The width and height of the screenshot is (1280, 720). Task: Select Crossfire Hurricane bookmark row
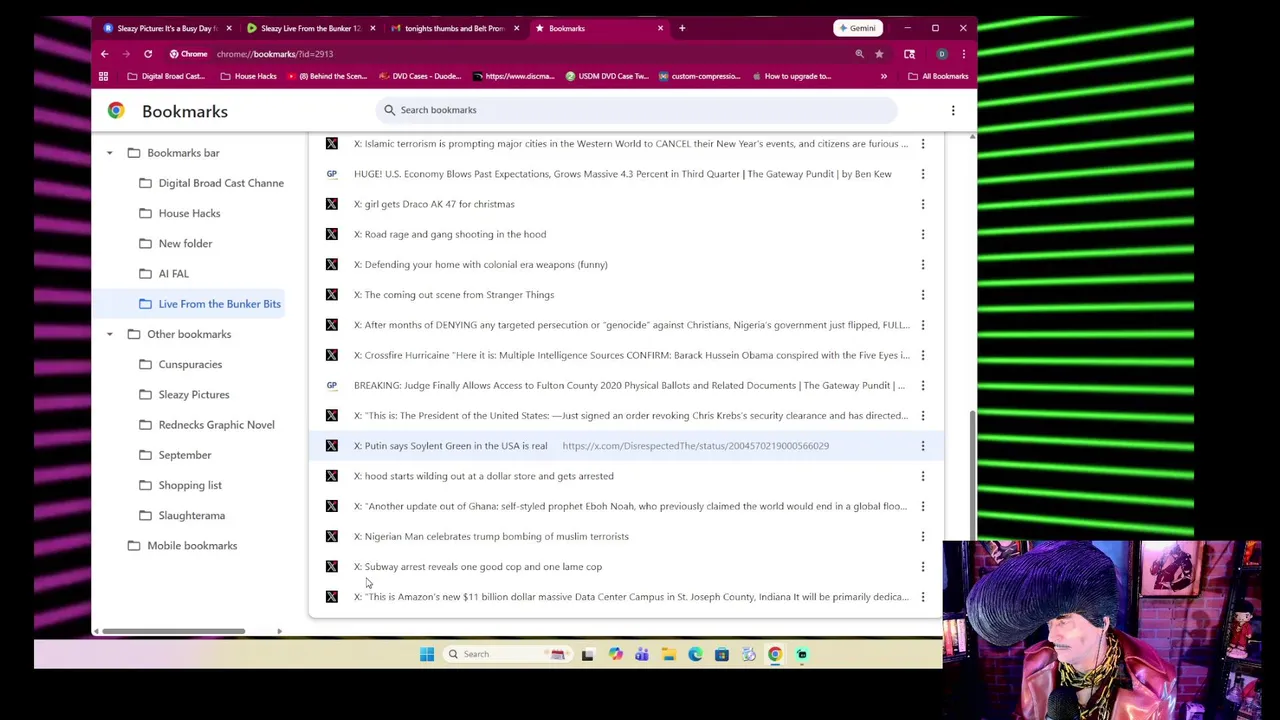coord(626,355)
